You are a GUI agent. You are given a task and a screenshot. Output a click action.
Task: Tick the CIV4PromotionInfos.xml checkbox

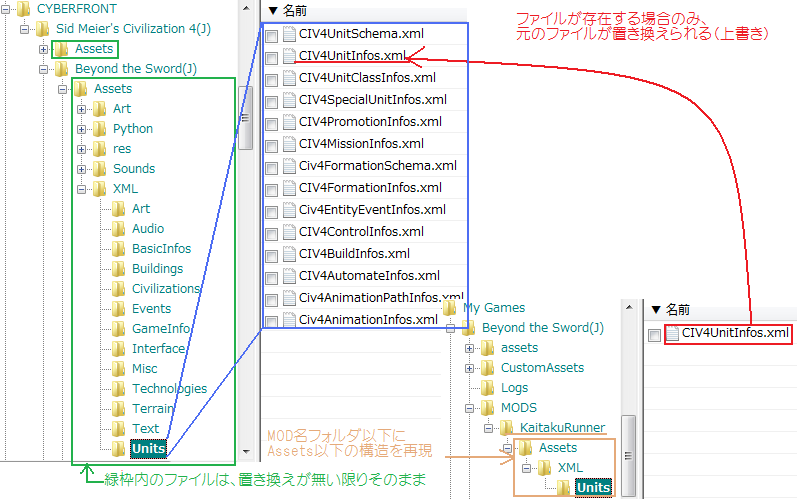click(x=272, y=122)
